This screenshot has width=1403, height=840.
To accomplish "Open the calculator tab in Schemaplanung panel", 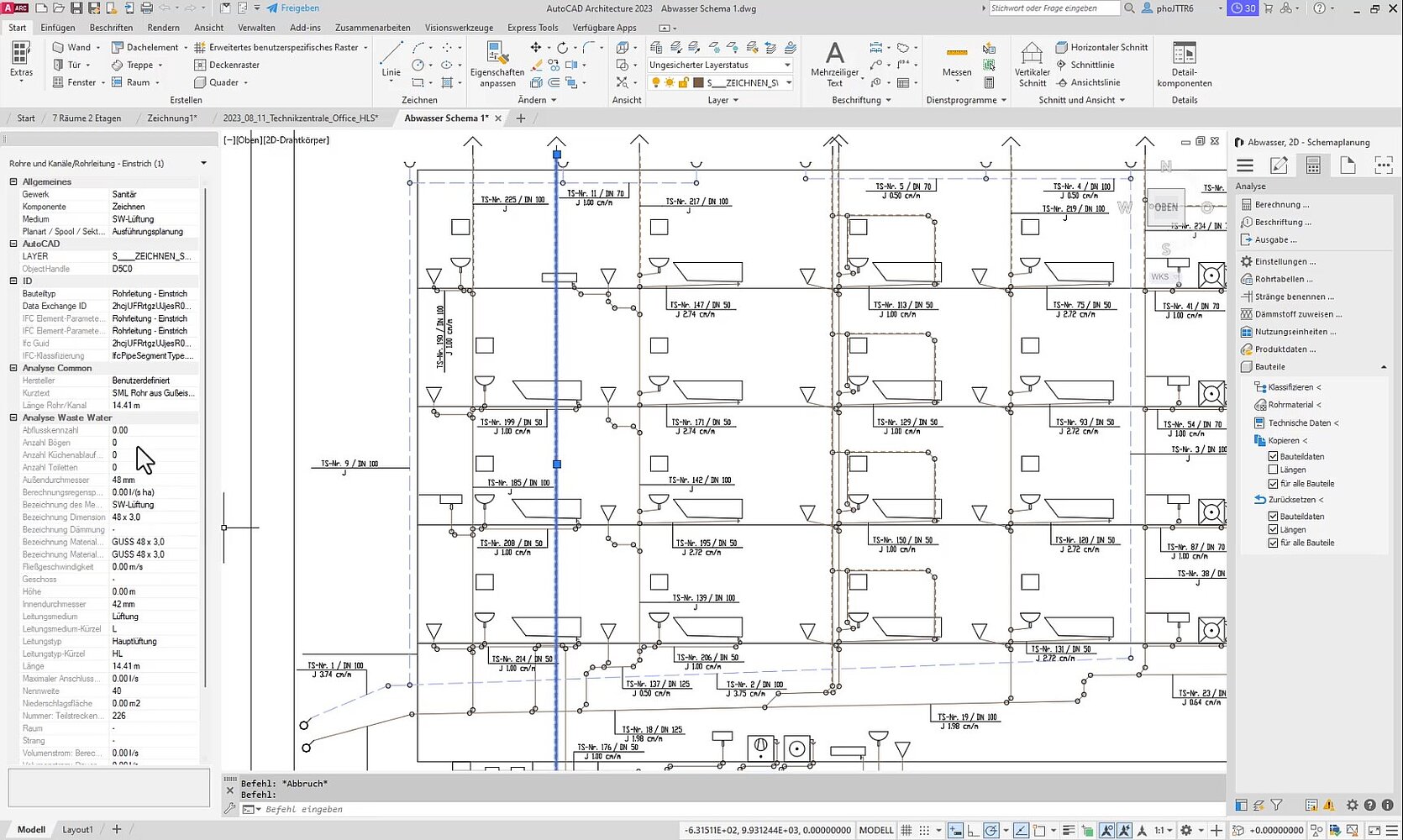I will 1313,165.
